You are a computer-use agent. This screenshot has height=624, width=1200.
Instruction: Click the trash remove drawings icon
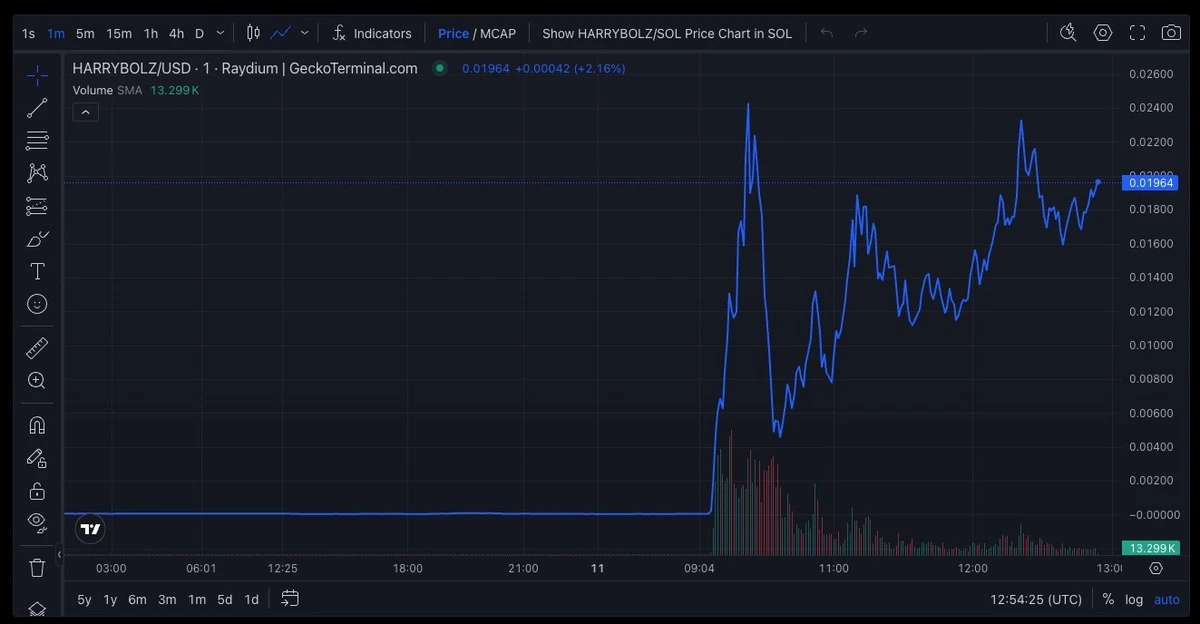pos(37,568)
